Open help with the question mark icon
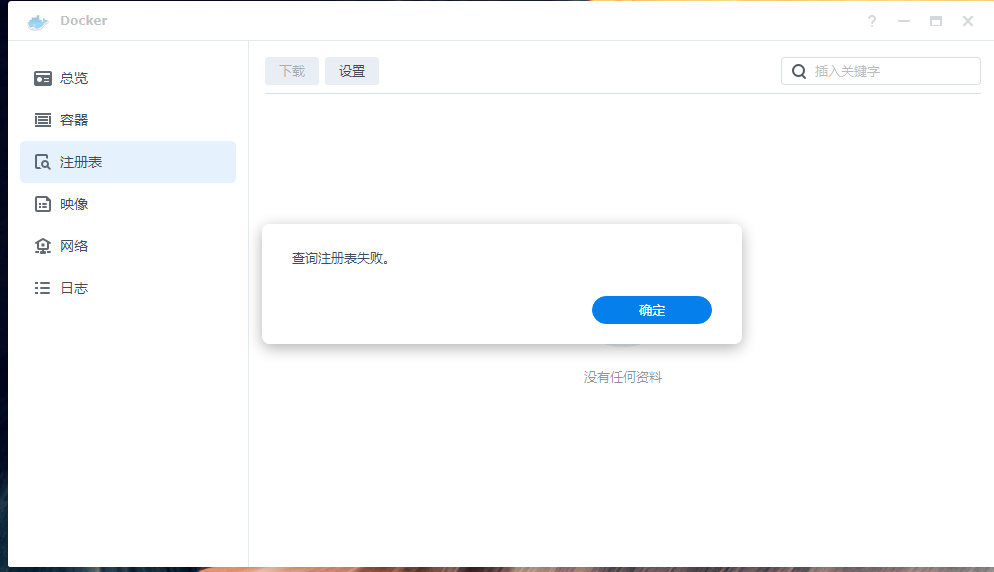The width and height of the screenshot is (994, 572). [872, 21]
